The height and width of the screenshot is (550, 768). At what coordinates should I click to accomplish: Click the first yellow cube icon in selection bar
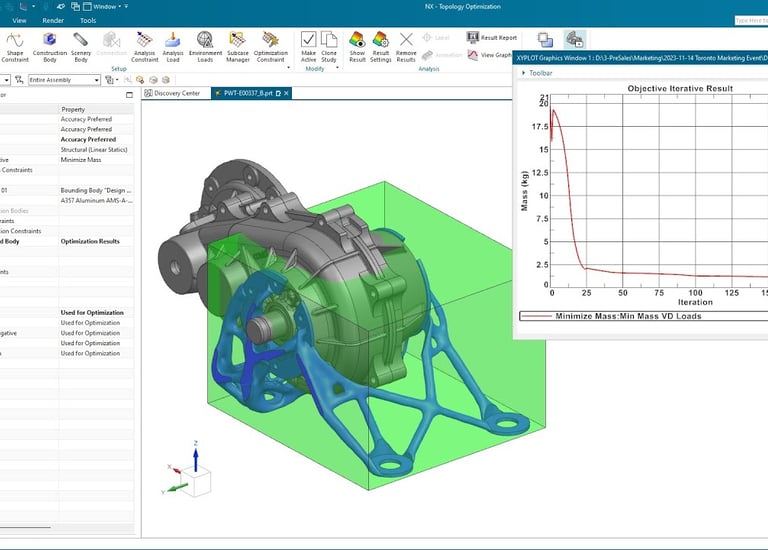pyautogui.click(x=140, y=80)
